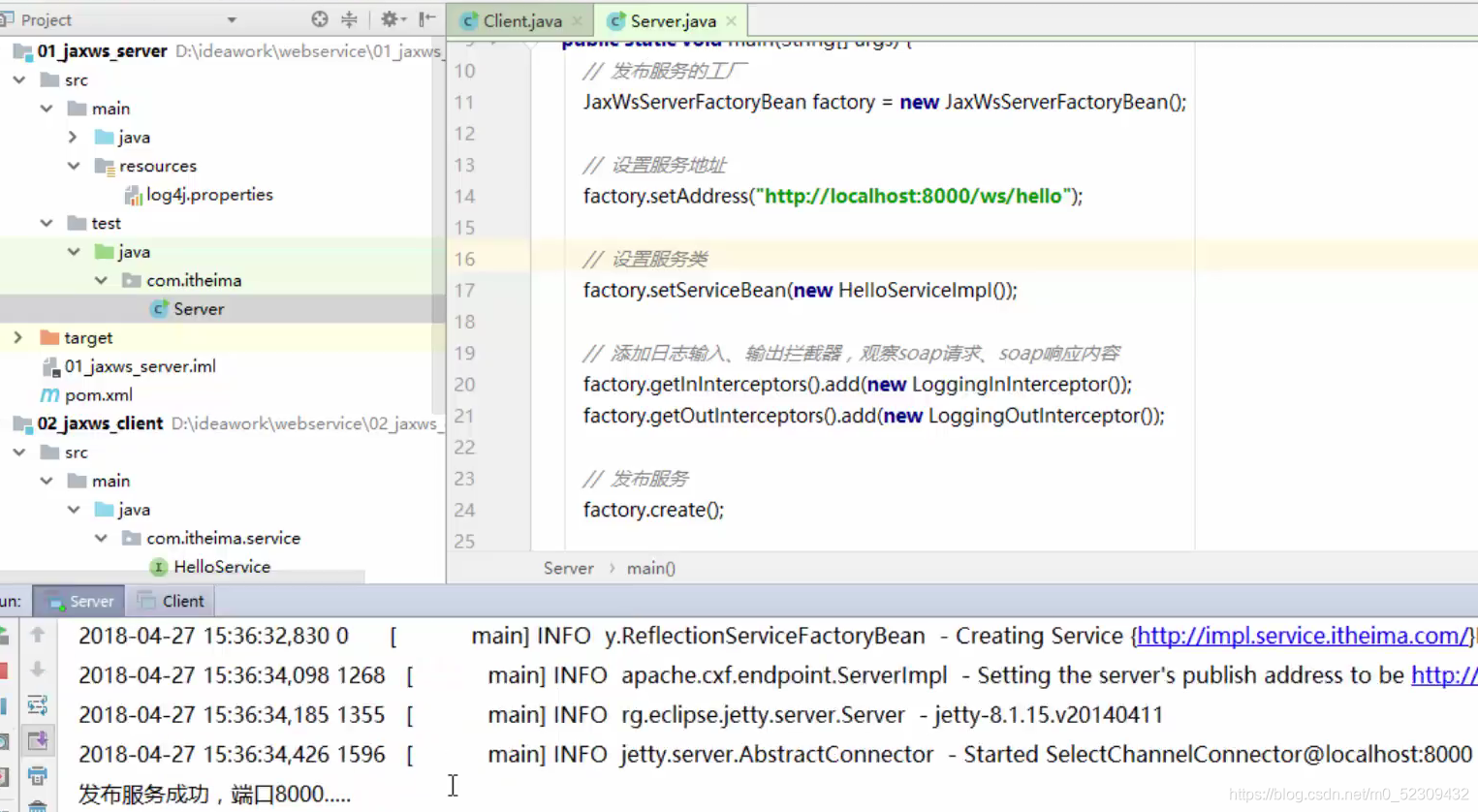The image size is (1478, 812).
Task: Toggle the Print console option
Action: tap(39, 775)
